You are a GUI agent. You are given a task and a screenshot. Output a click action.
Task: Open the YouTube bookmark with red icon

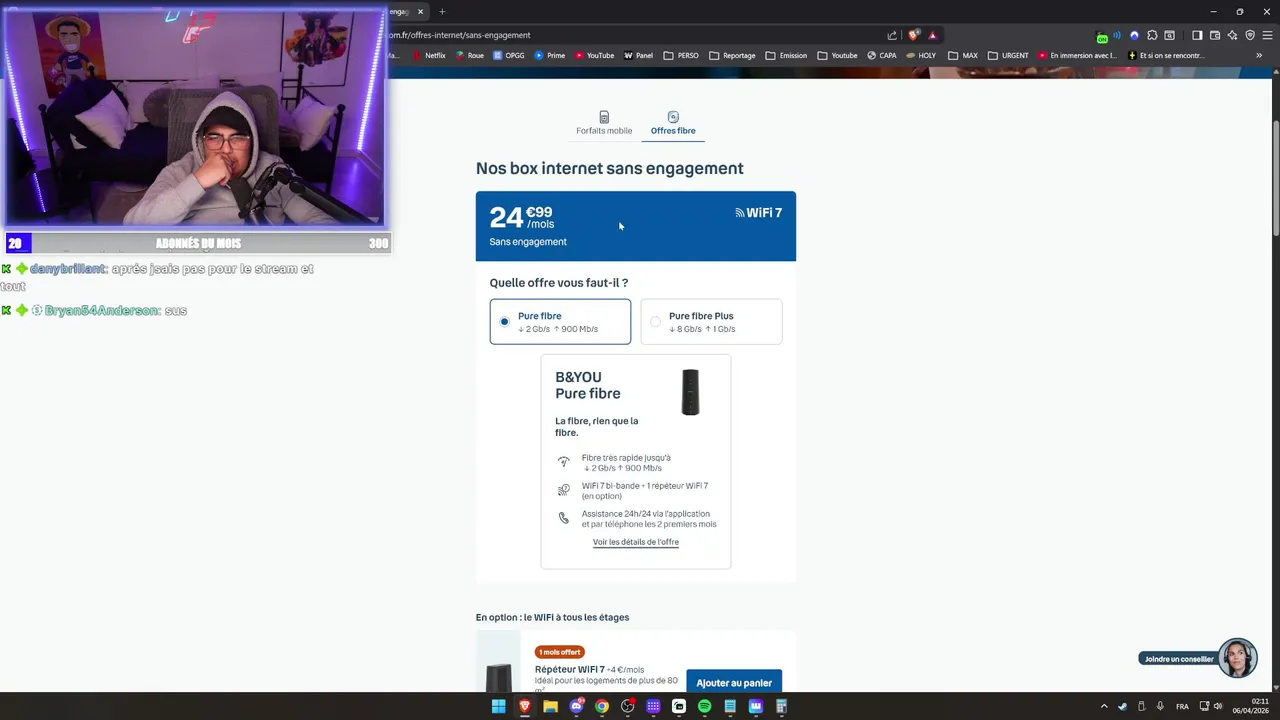point(594,56)
